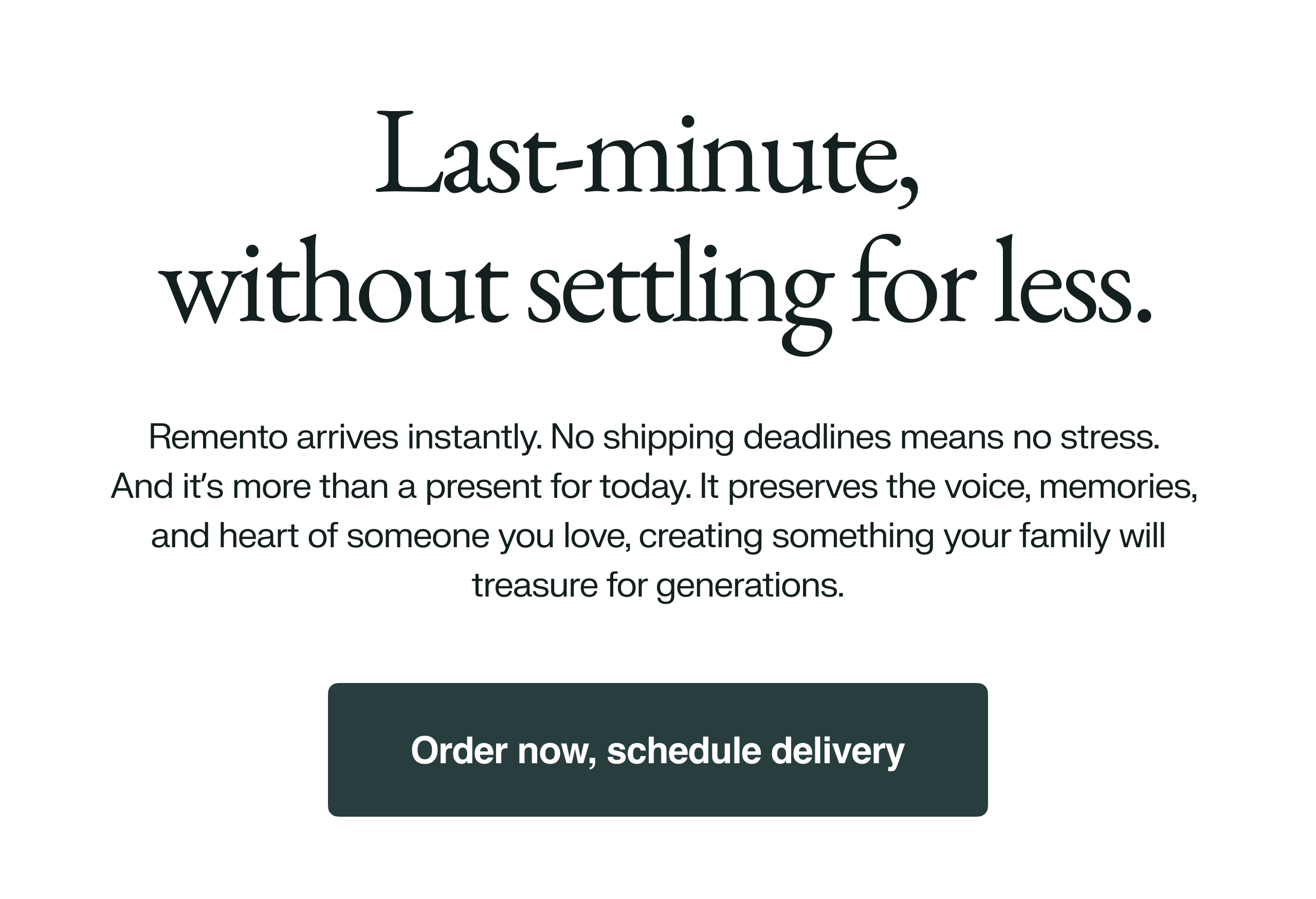Click the phrase "And it's more than a present"
The height and width of the screenshot is (899, 1316).
point(326,486)
